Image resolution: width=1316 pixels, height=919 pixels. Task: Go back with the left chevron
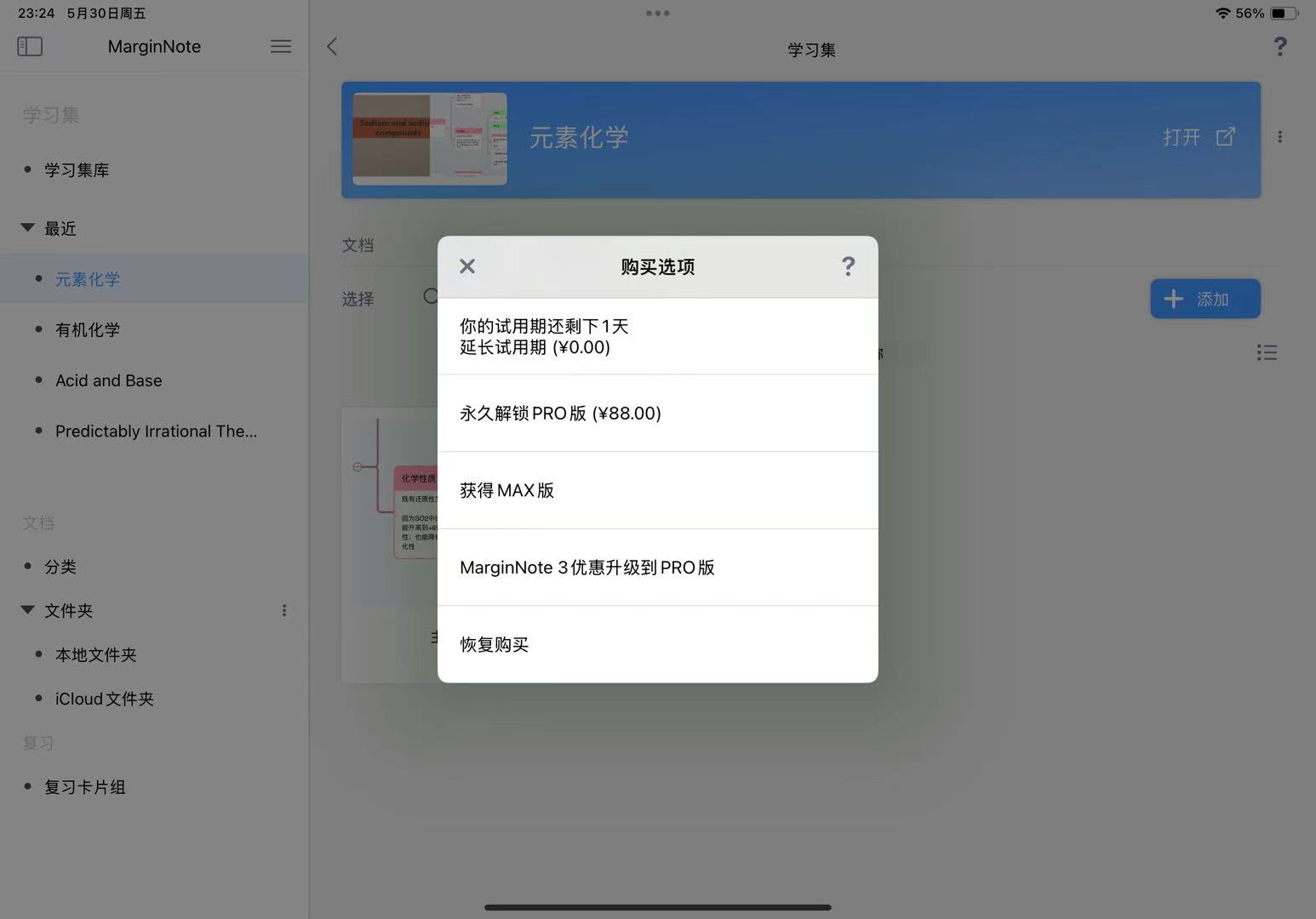tap(332, 46)
